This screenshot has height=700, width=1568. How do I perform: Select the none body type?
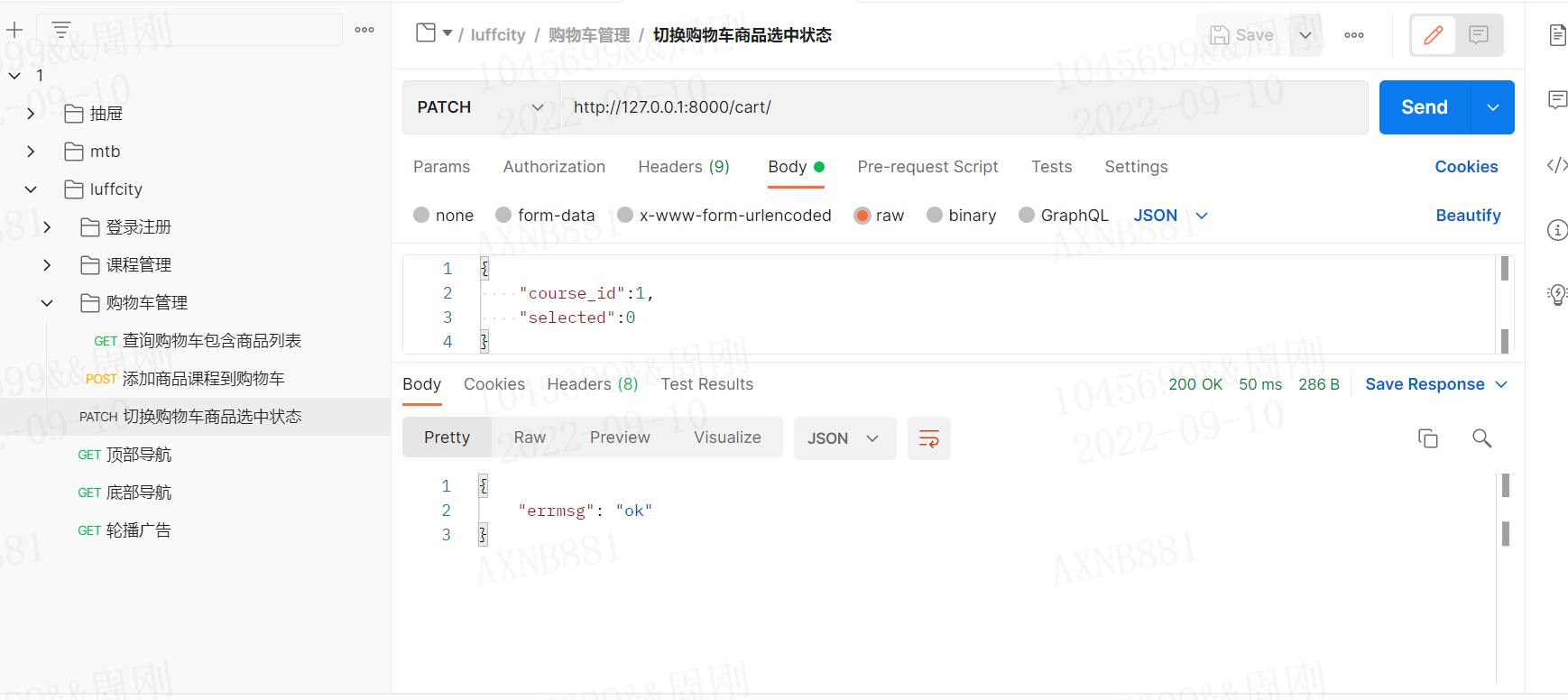pos(421,215)
